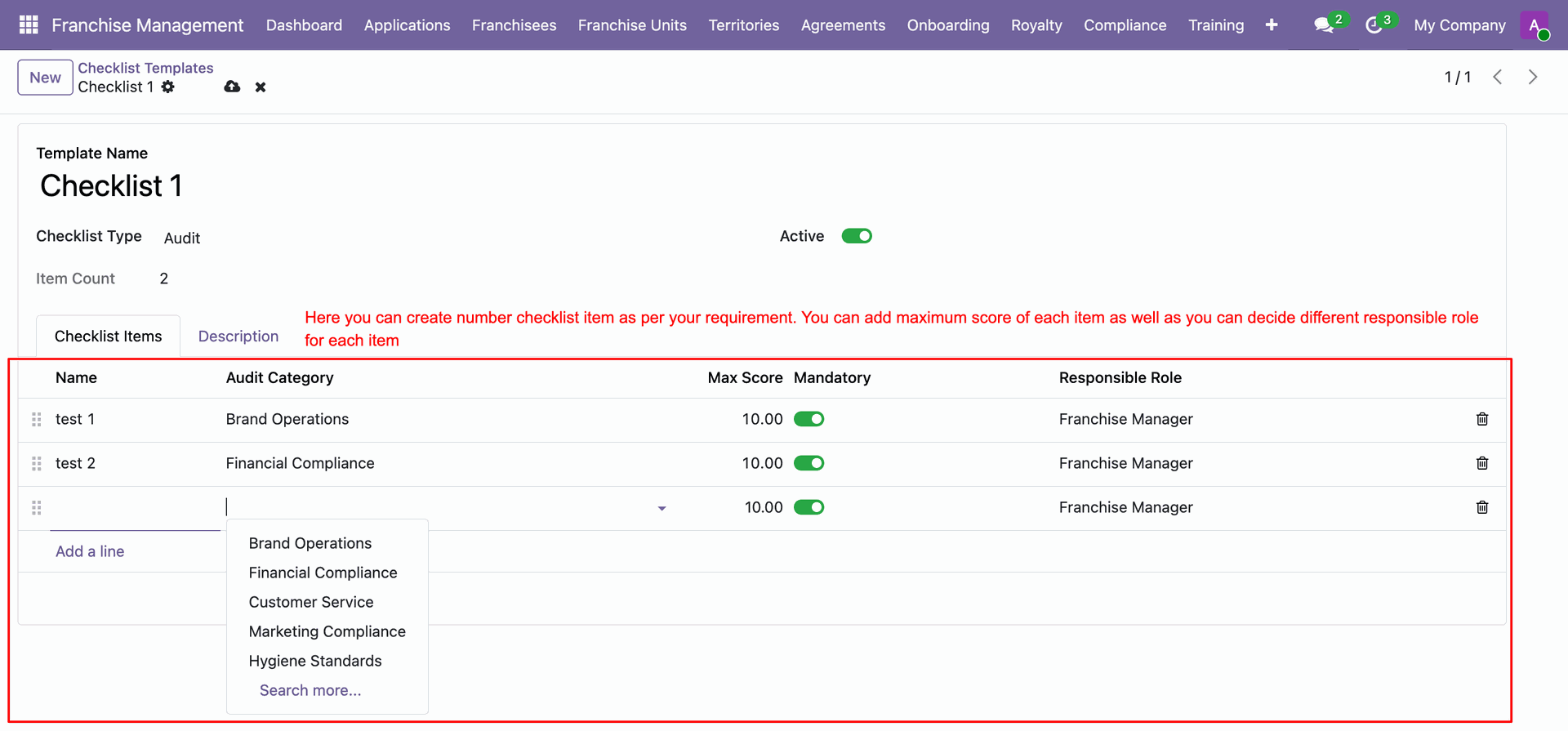Grab the drag handle of the empty row
Screen dimensions: 1568x731
coord(36,507)
